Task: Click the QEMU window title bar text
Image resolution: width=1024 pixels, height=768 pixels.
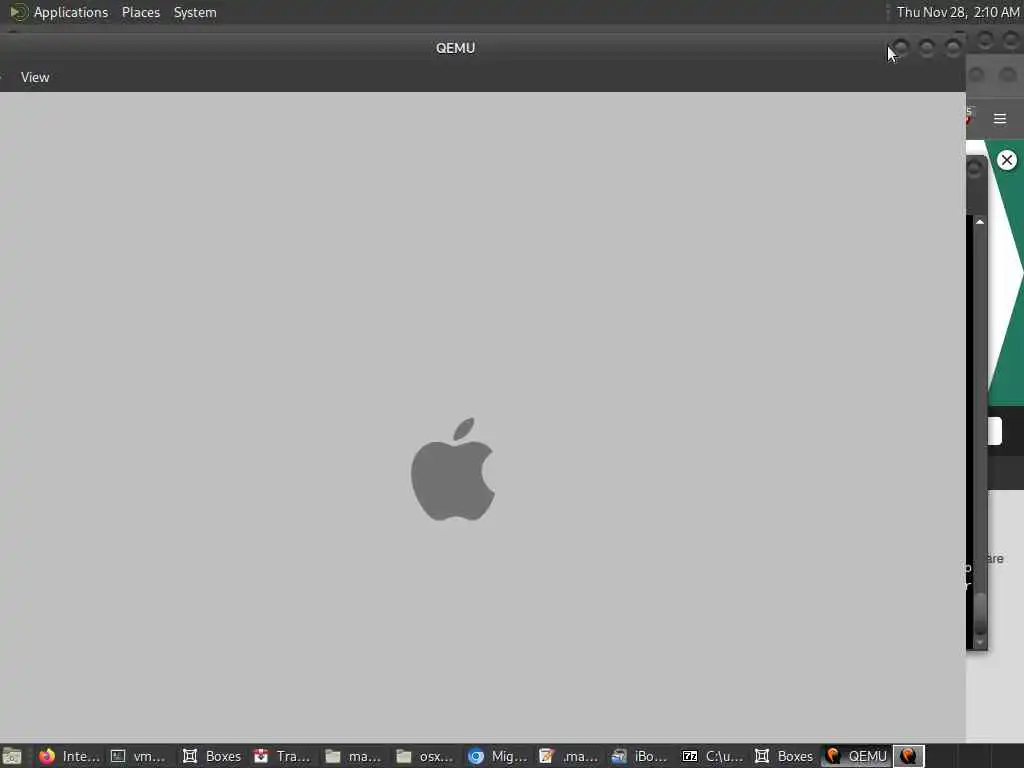Action: [455, 48]
